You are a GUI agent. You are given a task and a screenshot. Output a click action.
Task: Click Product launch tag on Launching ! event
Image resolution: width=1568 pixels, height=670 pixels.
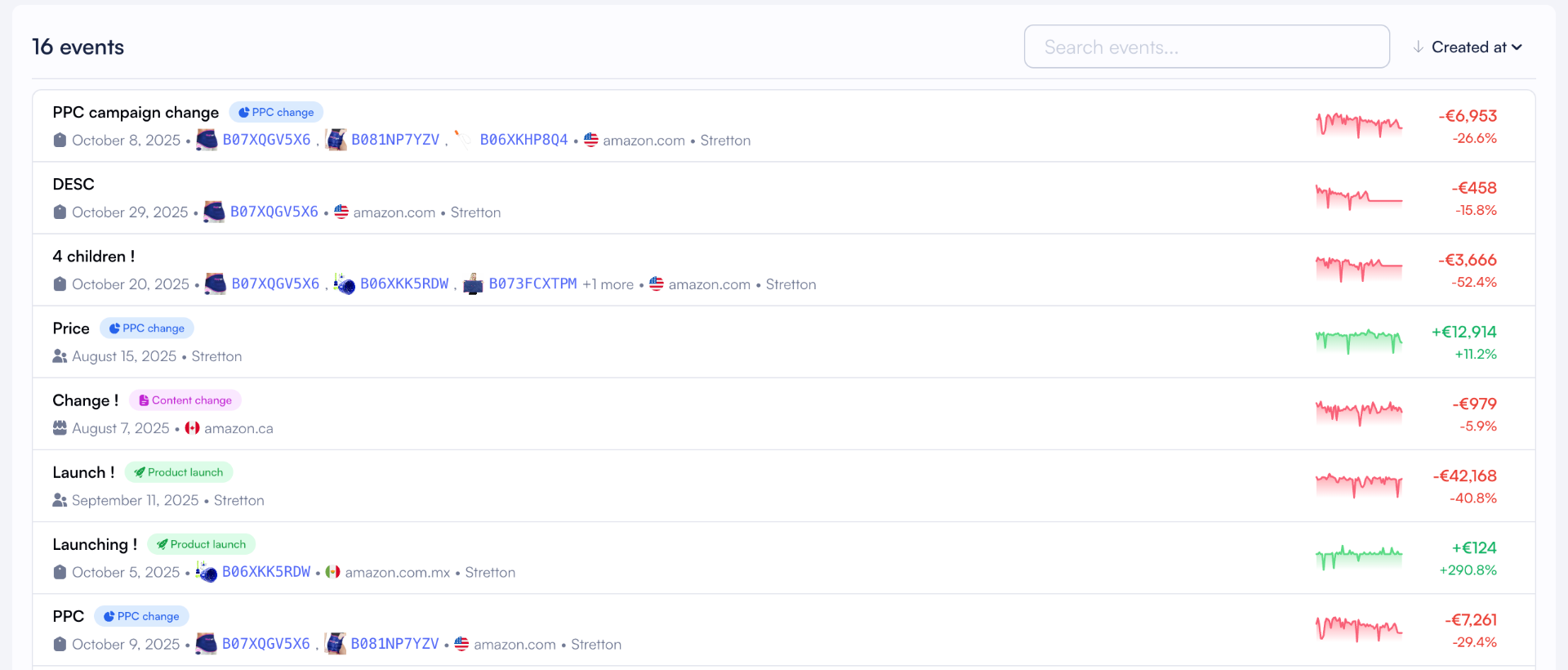point(202,543)
